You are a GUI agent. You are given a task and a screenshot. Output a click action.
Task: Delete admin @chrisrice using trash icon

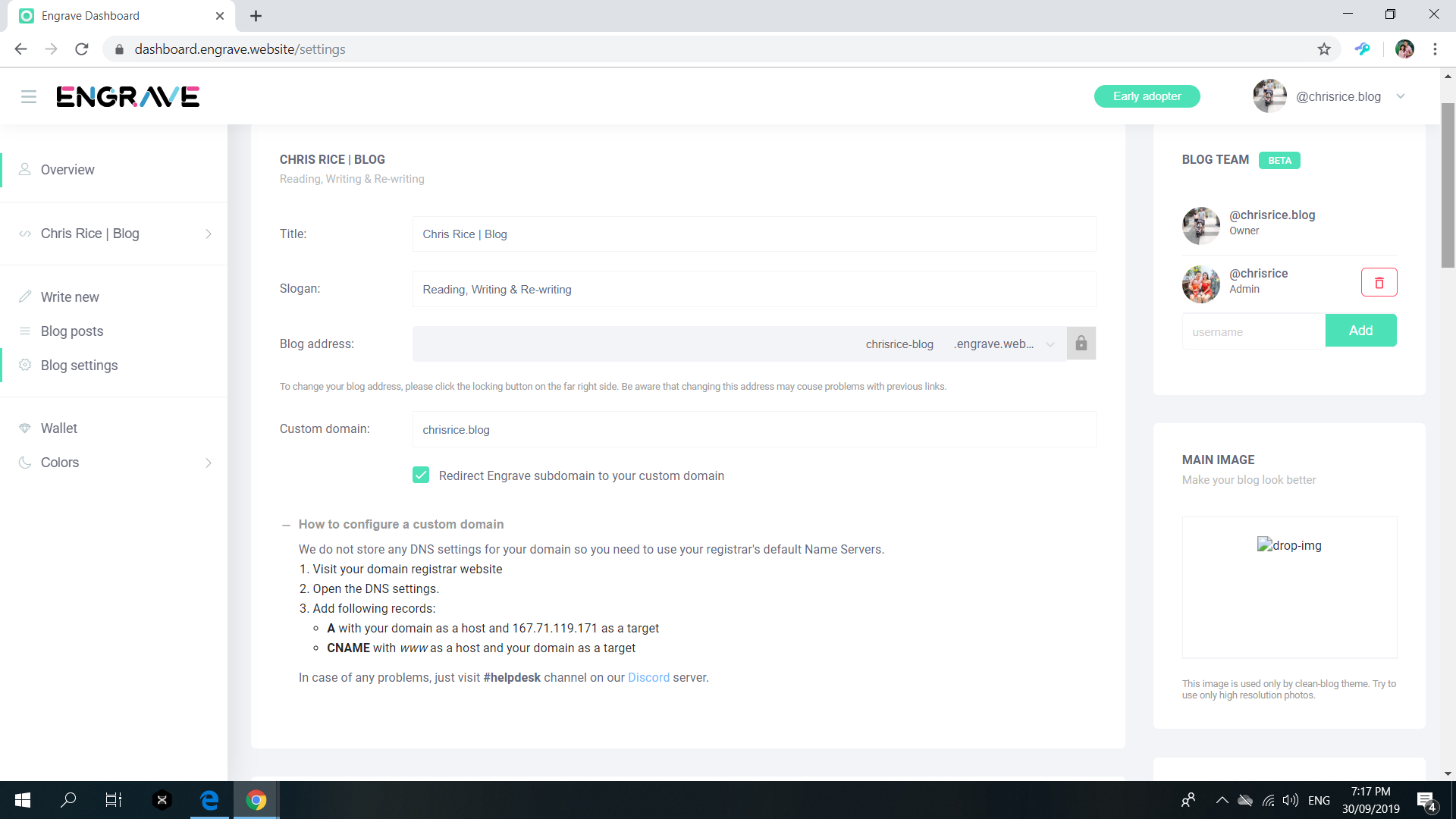(x=1379, y=282)
